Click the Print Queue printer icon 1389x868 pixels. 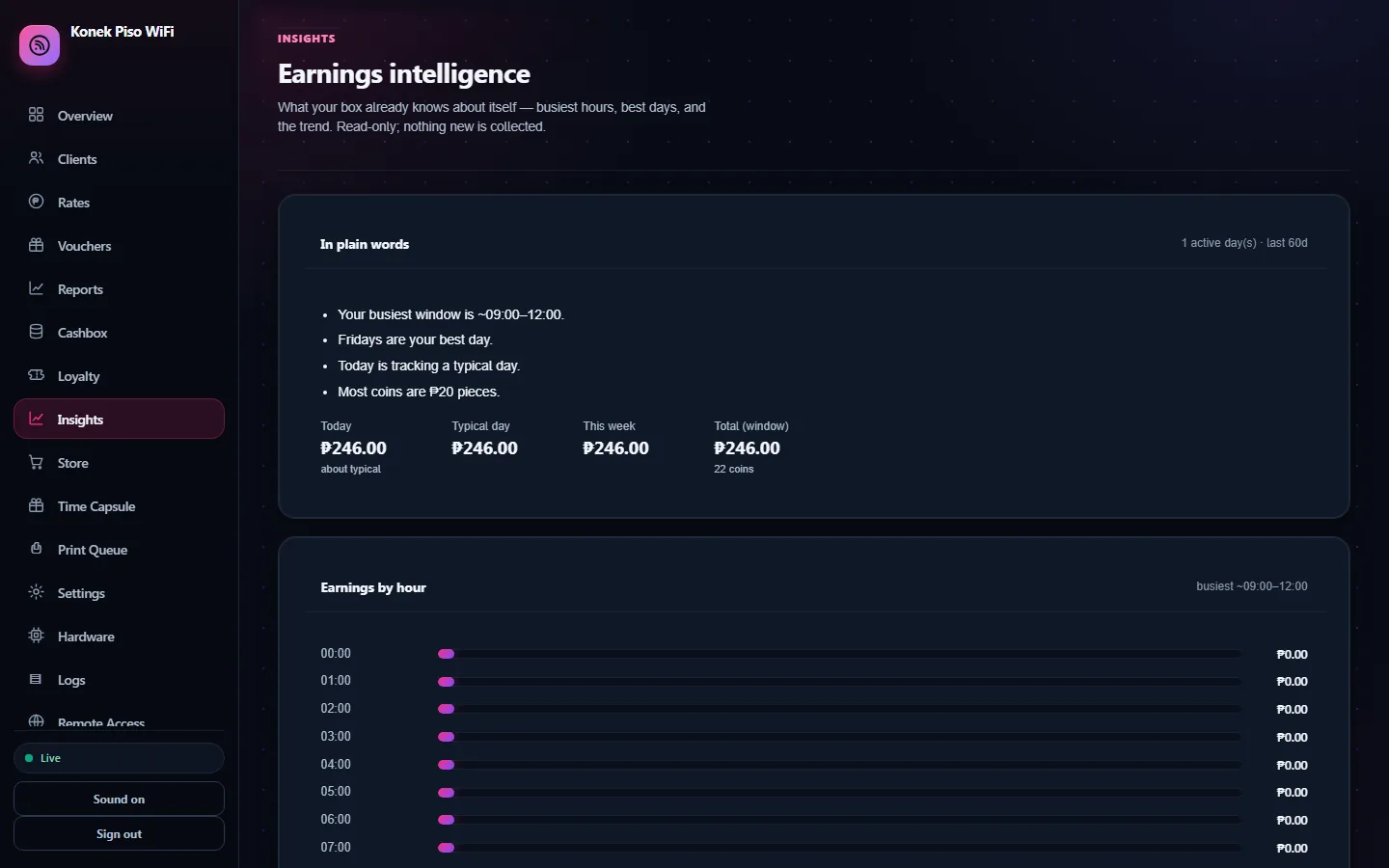[37, 549]
